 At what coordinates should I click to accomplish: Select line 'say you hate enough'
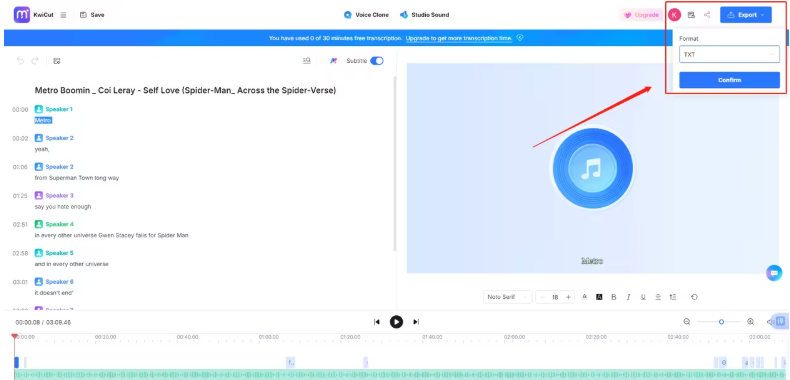click(63, 207)
